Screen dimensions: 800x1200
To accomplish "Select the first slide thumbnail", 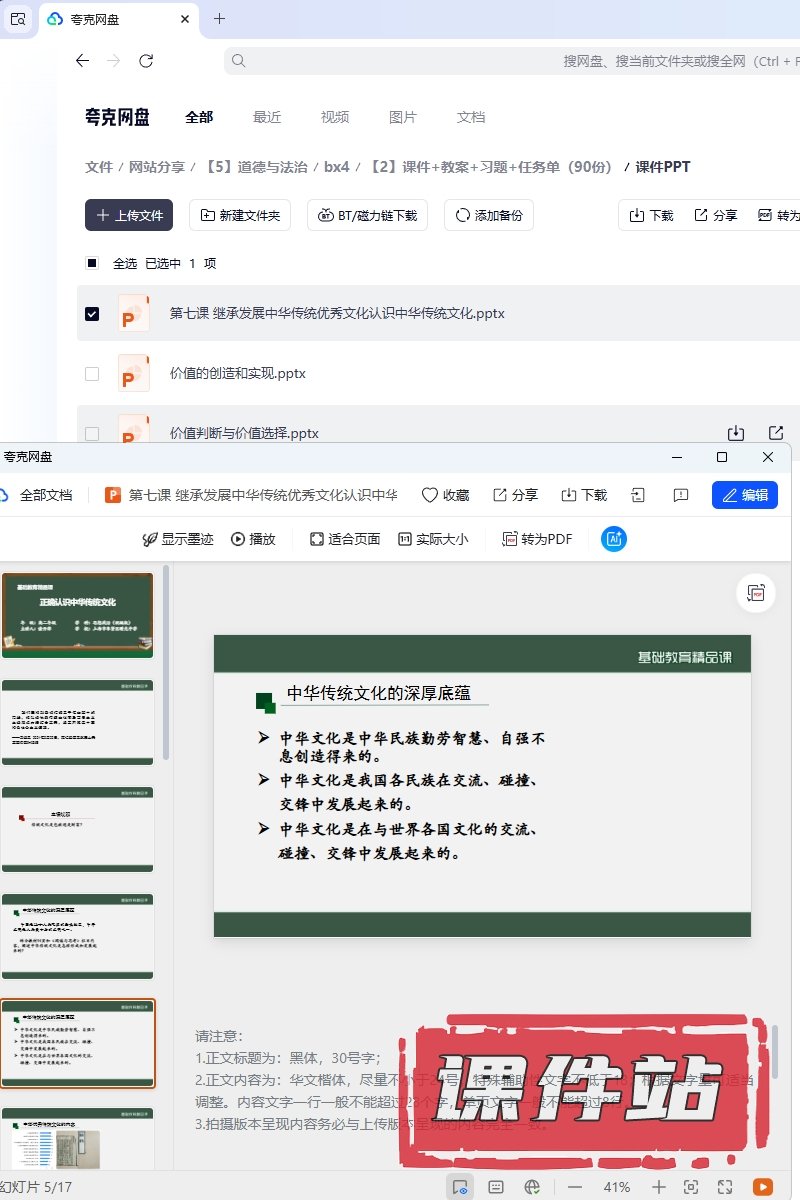I will click(x=78, y=615).
